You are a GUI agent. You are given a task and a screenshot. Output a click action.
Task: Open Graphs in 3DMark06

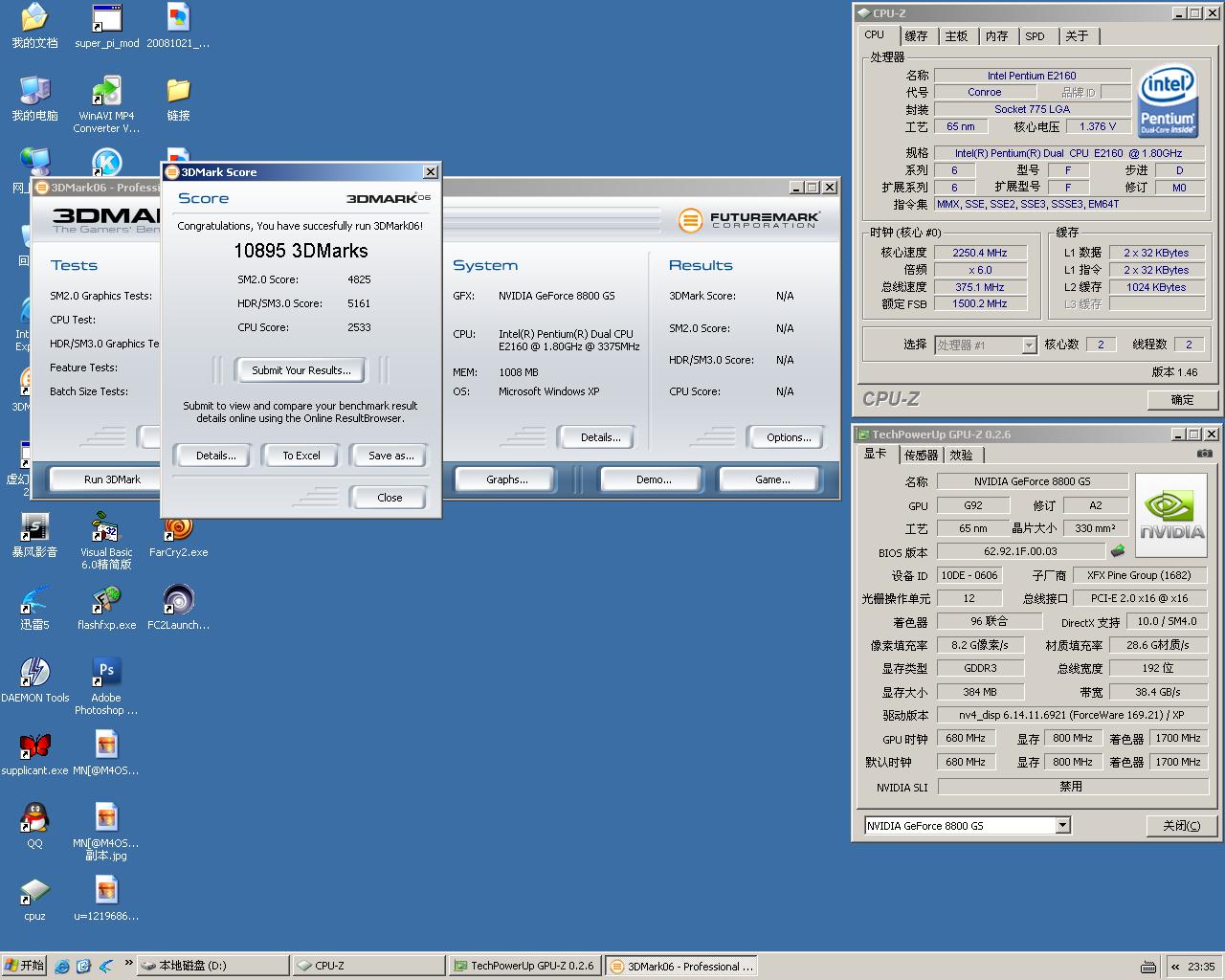click(506, 479)
